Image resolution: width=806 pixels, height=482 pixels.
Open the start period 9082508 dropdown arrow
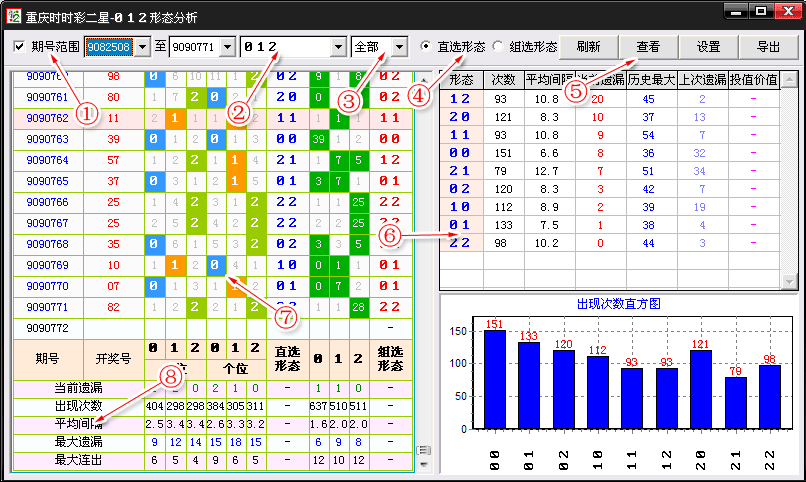(x=141, y=47)
